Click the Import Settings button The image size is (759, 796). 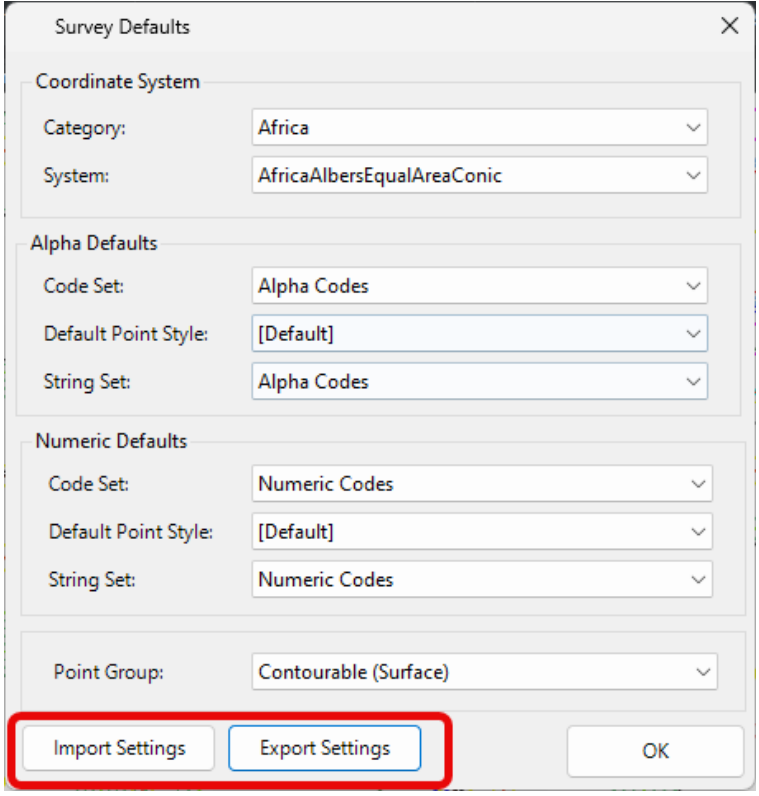(119, 748)
